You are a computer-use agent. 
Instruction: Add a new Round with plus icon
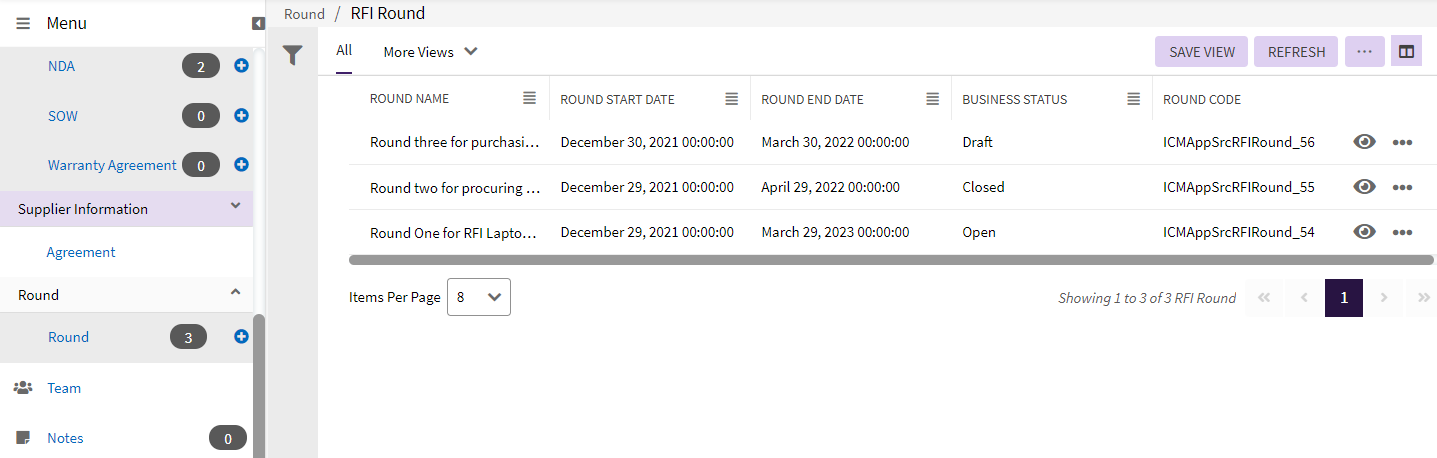pyautogui.click(x=241, y=337)
